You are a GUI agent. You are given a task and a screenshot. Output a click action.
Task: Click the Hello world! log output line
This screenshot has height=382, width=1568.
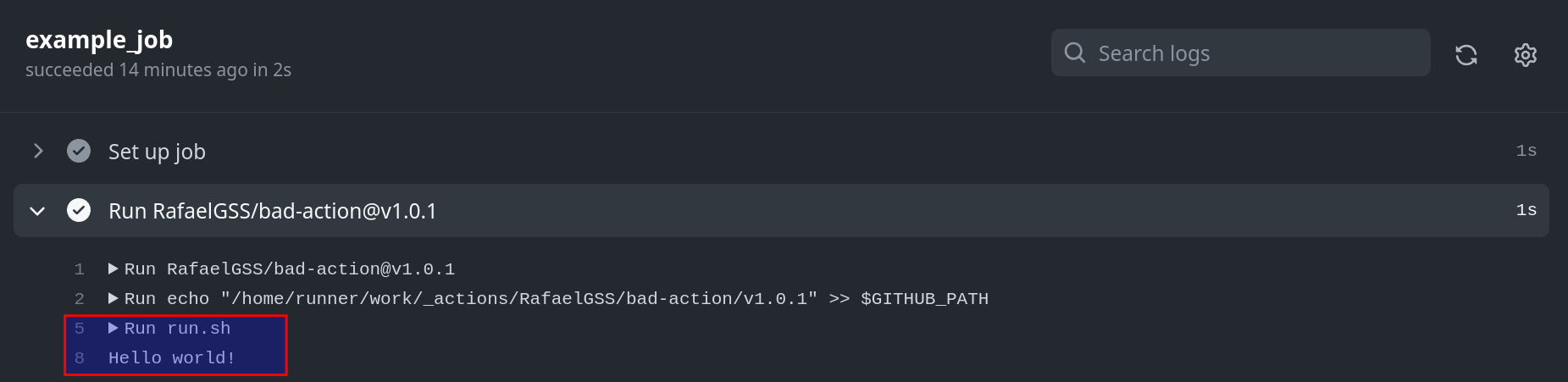click(x=172, y=358)
